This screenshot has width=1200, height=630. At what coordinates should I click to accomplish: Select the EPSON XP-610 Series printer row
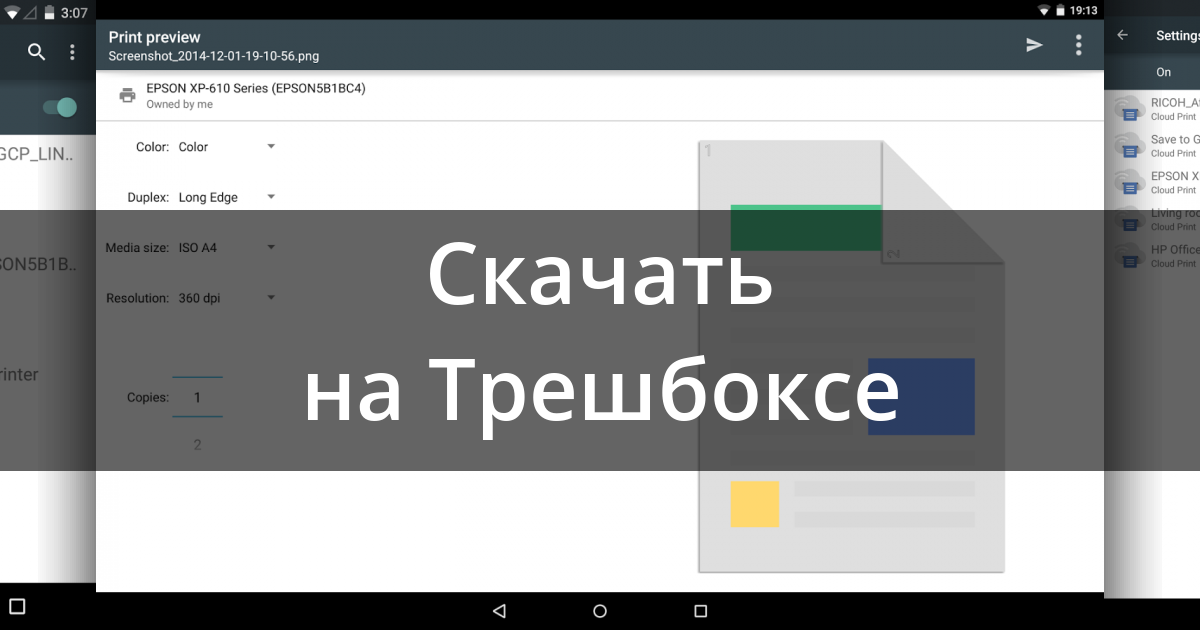pyautogui.click(x=600, y=95)
